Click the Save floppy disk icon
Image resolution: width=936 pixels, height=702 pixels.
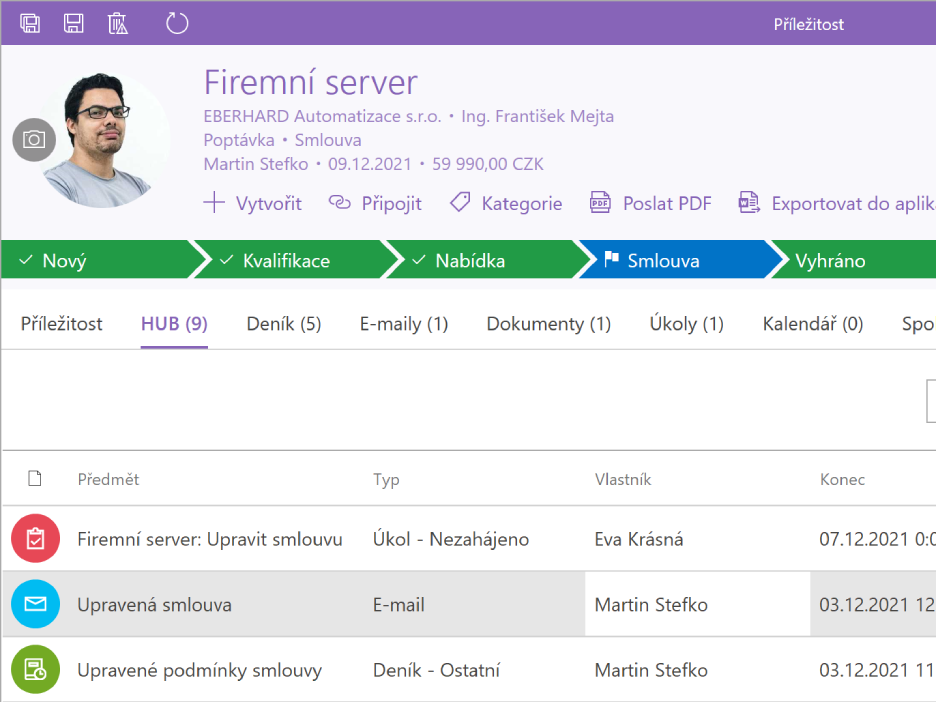click(x=73, y=24)
